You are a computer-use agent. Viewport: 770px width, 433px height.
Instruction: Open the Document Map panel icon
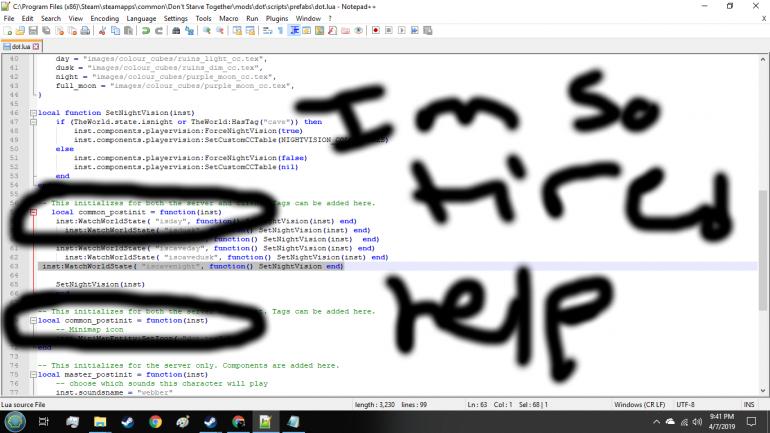(x=319, y=30)
